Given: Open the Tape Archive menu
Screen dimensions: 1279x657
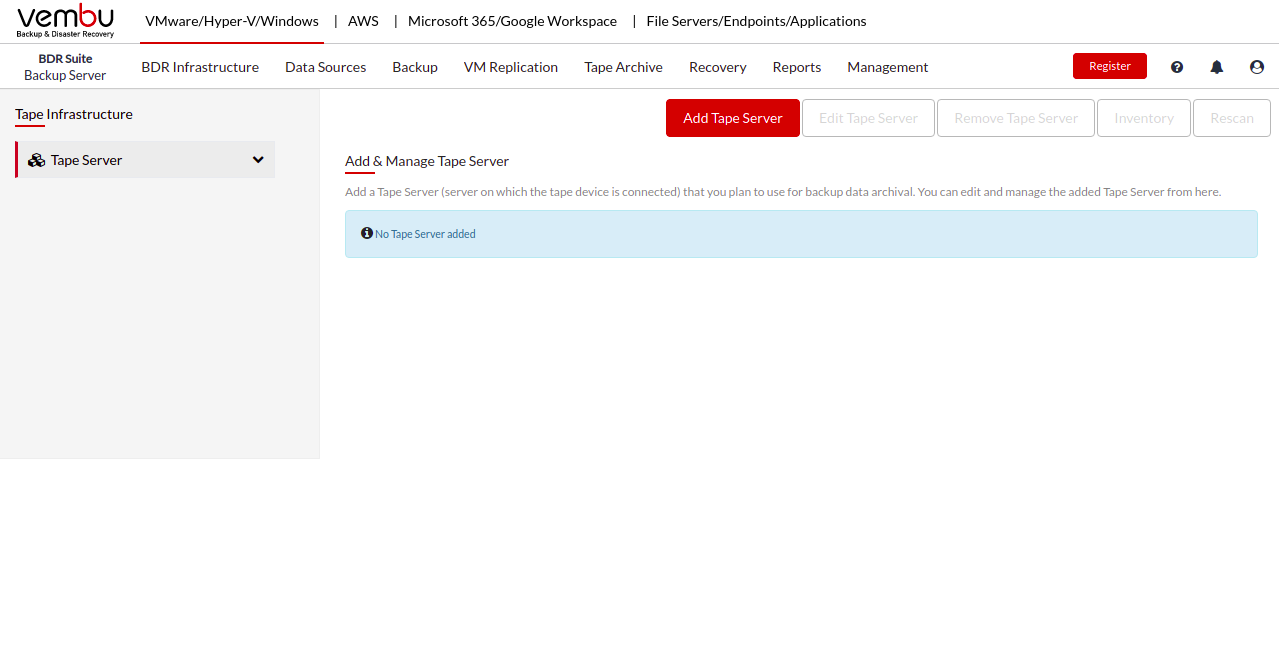Looking at the screenshot, I should (x=623, y=67).
